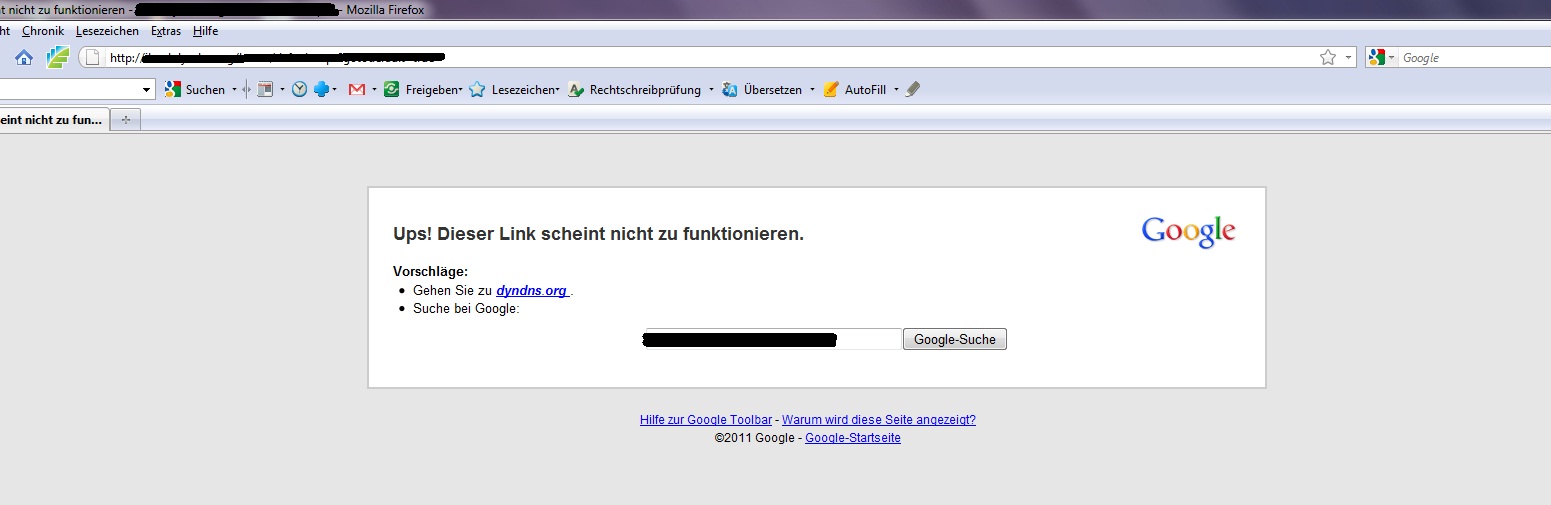The image size is (1551, 505).
Task: Click the Übersetzen translate button
Action: [762, 90]
